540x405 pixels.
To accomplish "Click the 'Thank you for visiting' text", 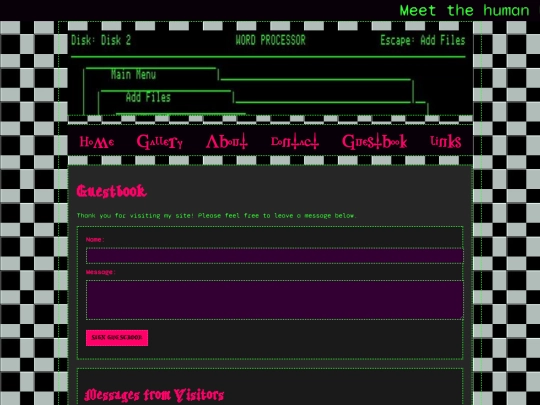I will click(x=216, y=216).
